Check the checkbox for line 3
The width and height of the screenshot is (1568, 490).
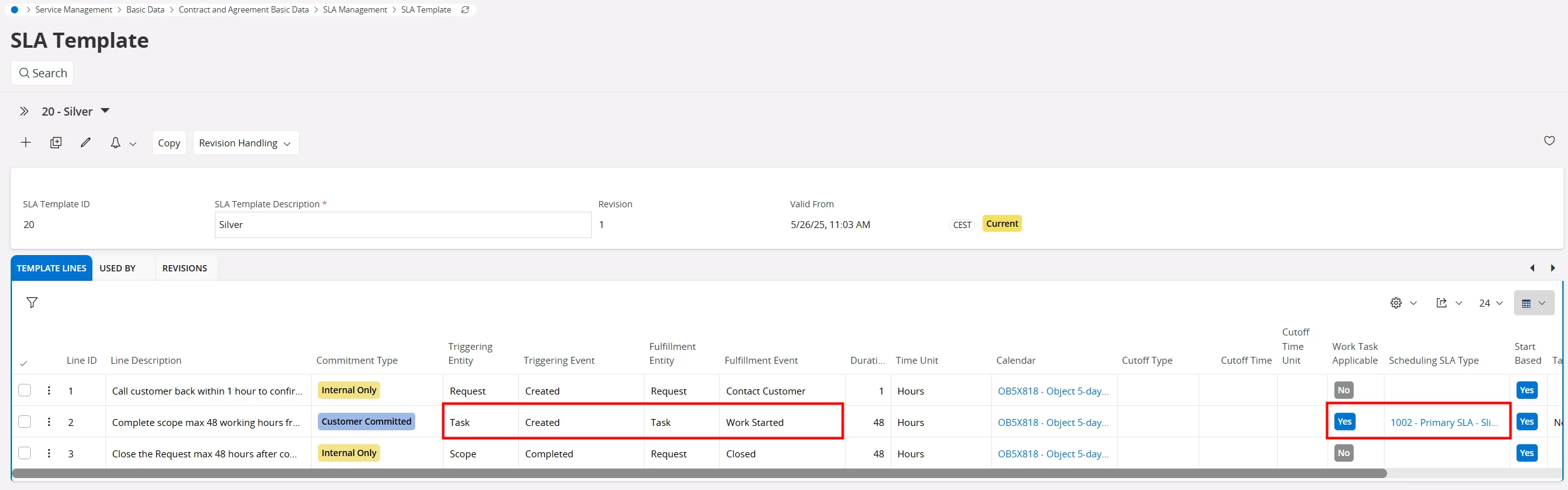click(x=24, y=453)
